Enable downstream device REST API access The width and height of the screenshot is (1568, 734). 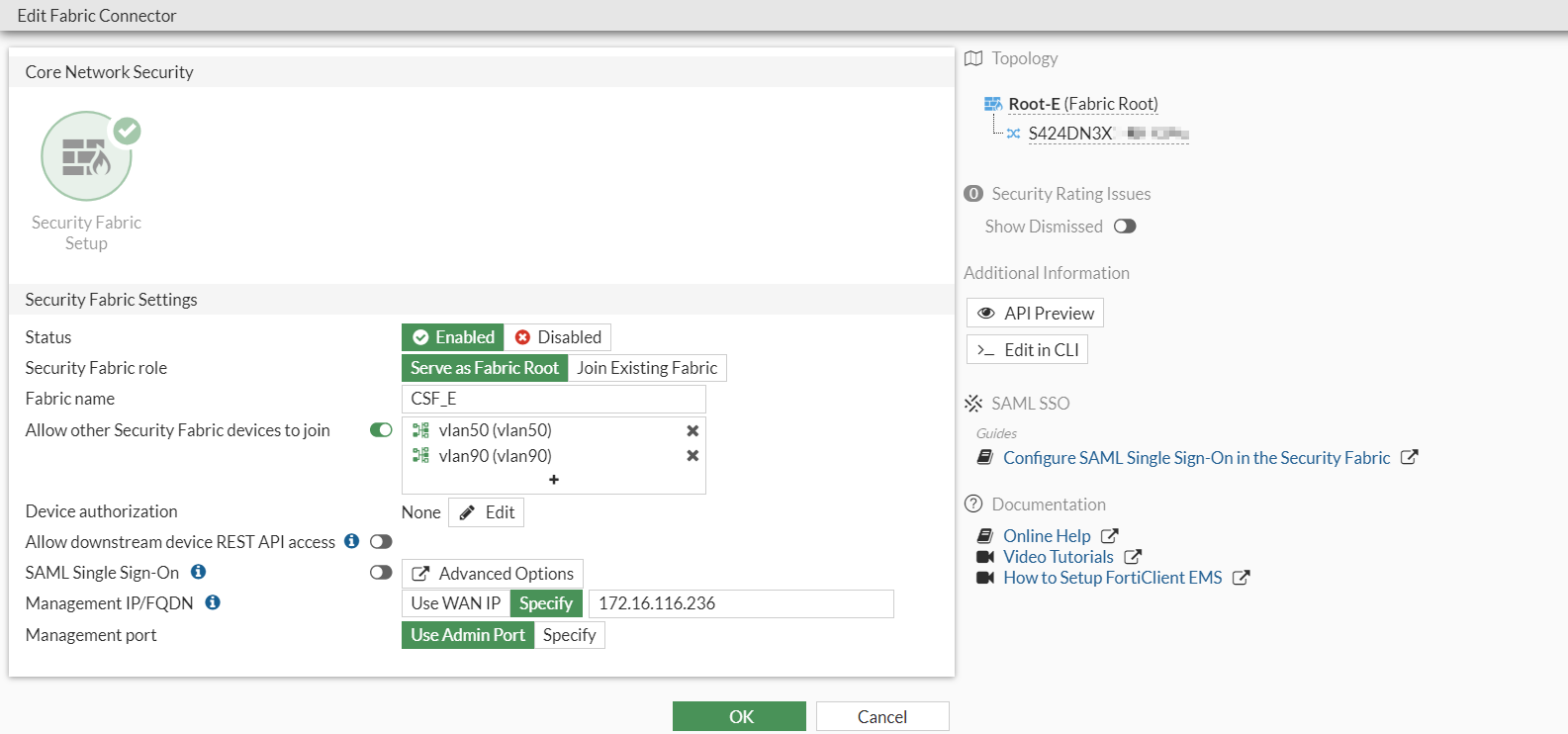coord(381,542)
